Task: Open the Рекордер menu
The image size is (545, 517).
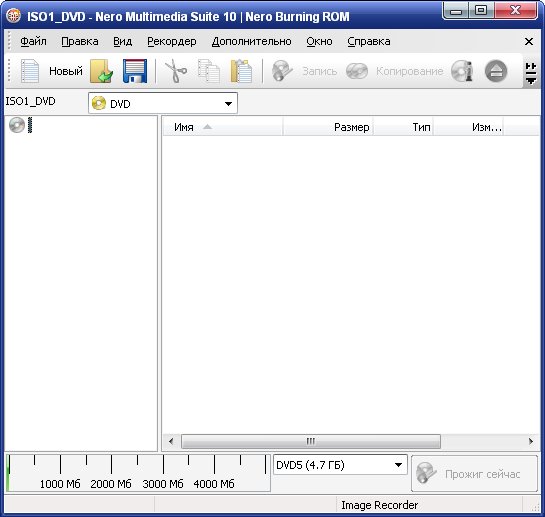Action: [172, 41]
